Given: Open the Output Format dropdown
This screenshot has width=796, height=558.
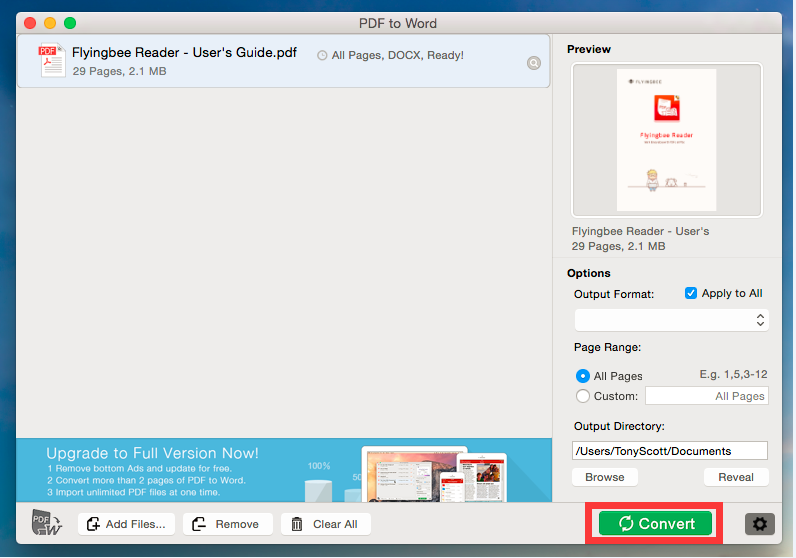Looking at the screenshot, I should pos(671,320).
